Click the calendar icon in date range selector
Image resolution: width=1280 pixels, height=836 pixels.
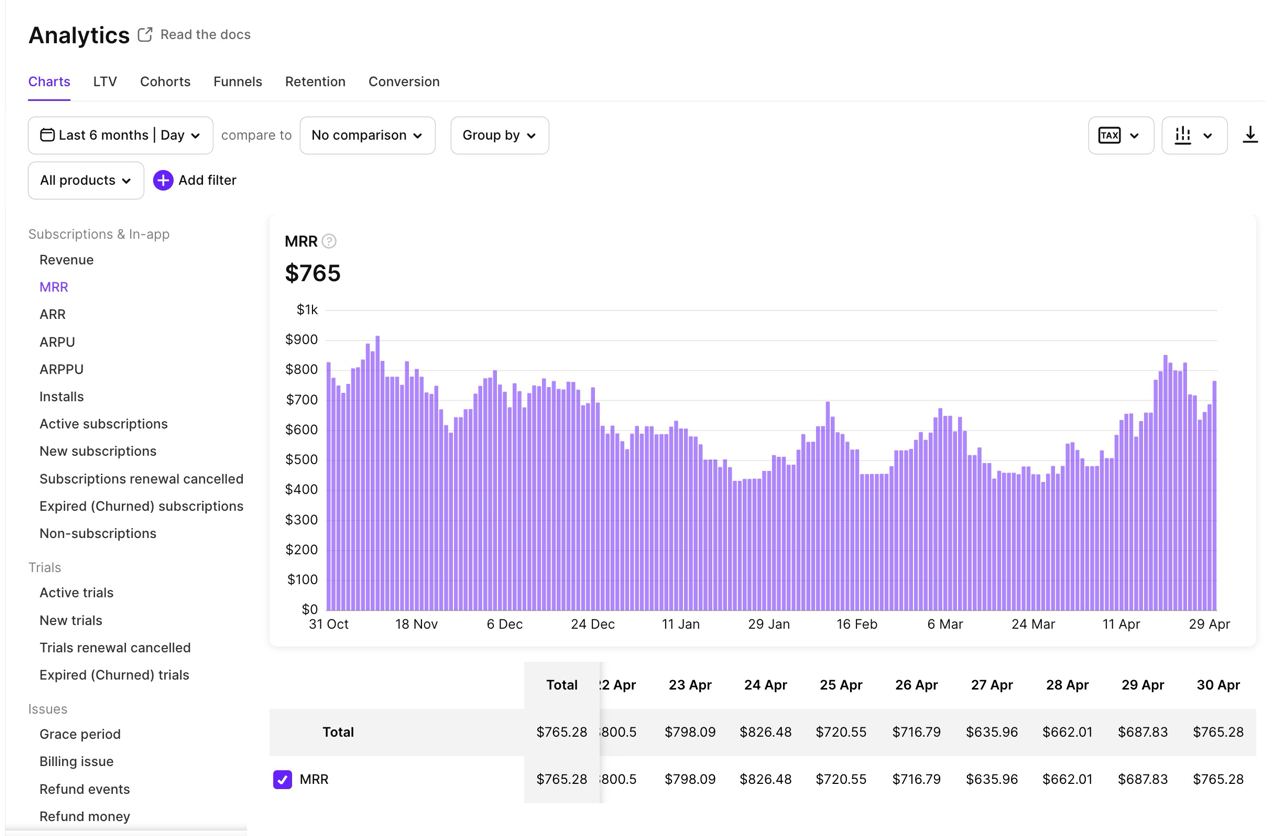pos(46,134)
